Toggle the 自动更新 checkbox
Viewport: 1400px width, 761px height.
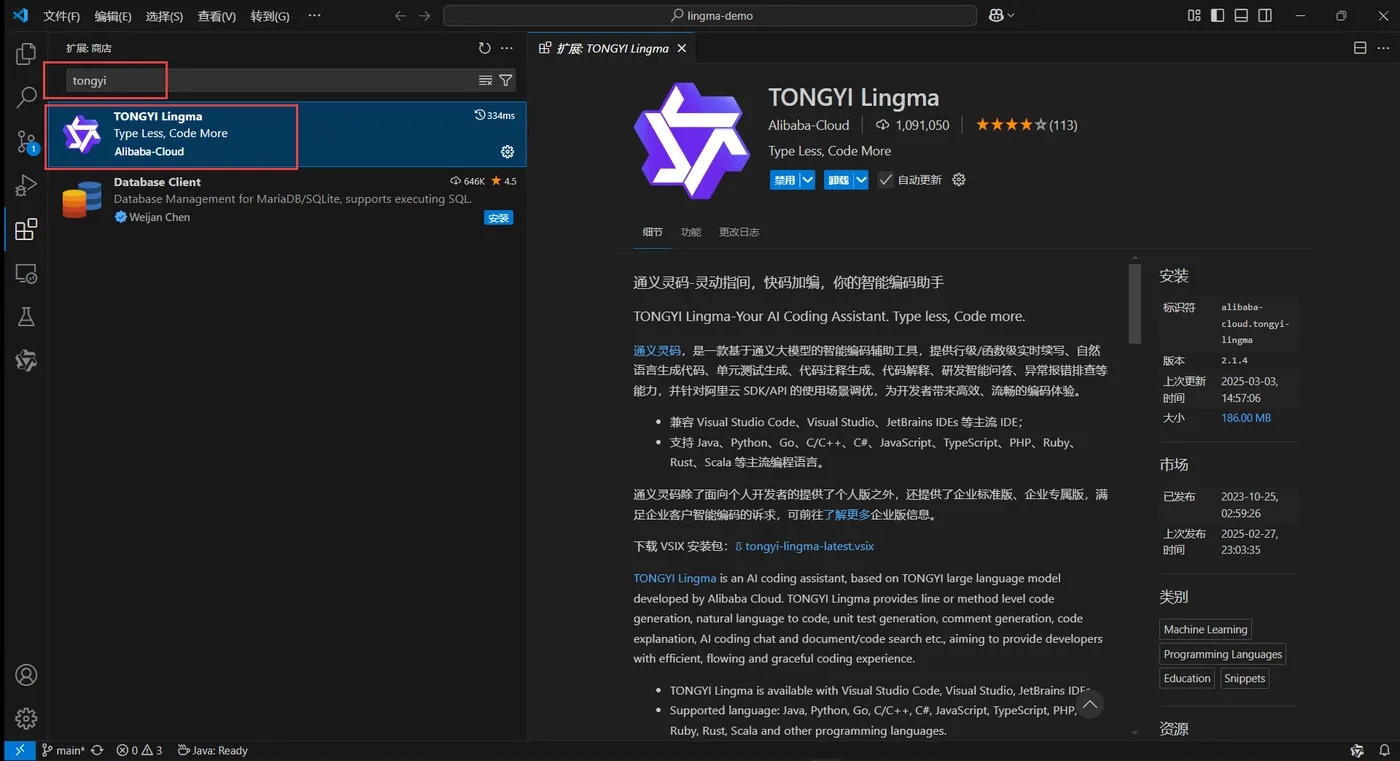(885, 180)
